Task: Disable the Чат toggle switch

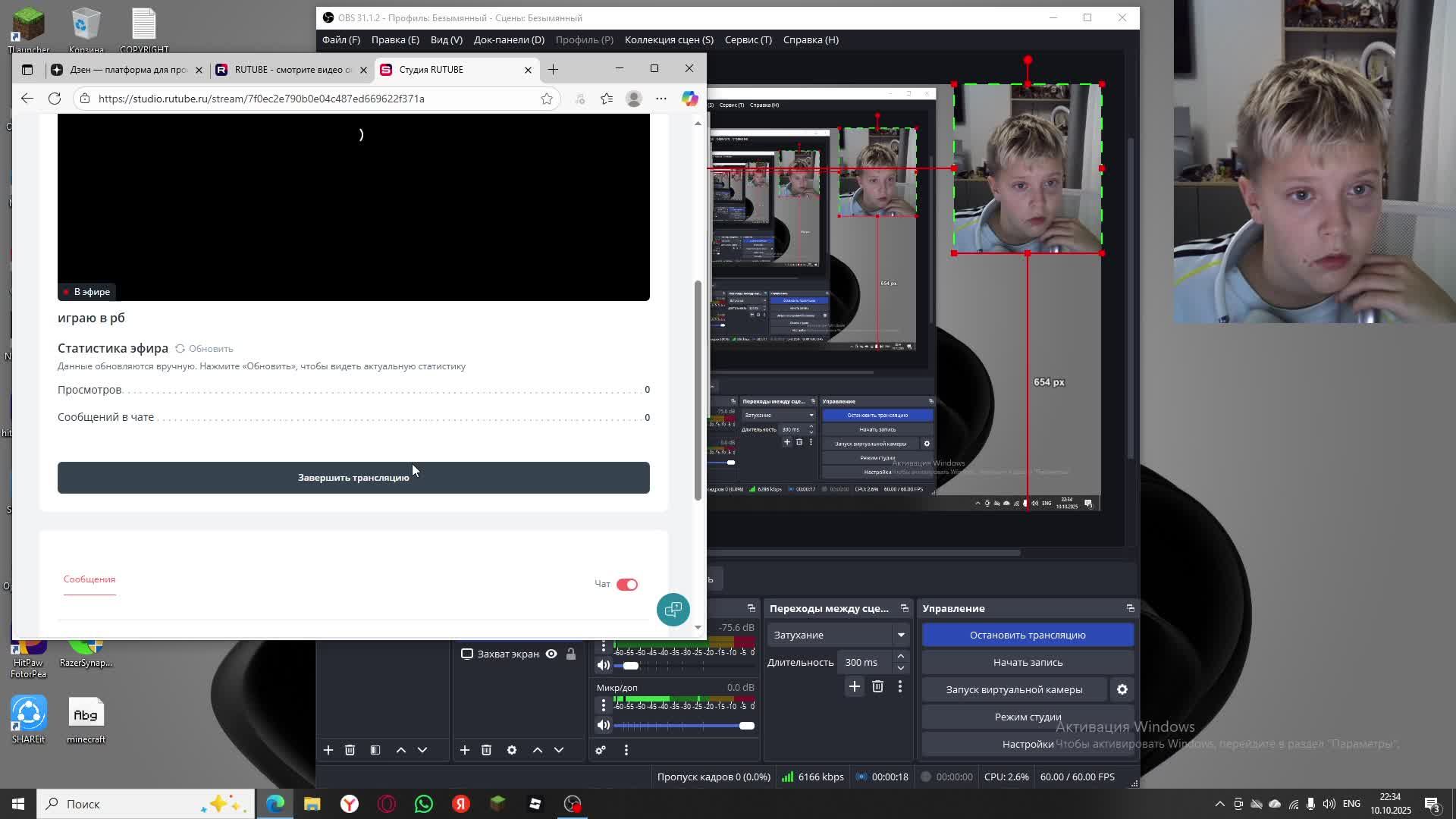Action: click(x=627, y=584)
